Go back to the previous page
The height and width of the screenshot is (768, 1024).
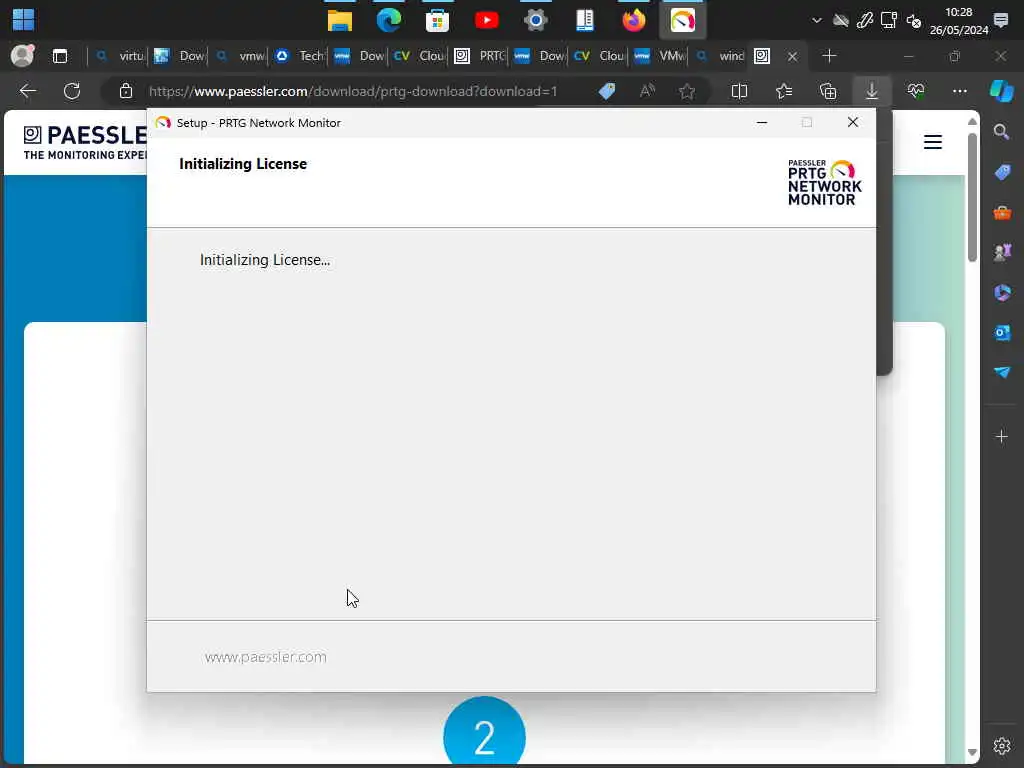point(28,91)
